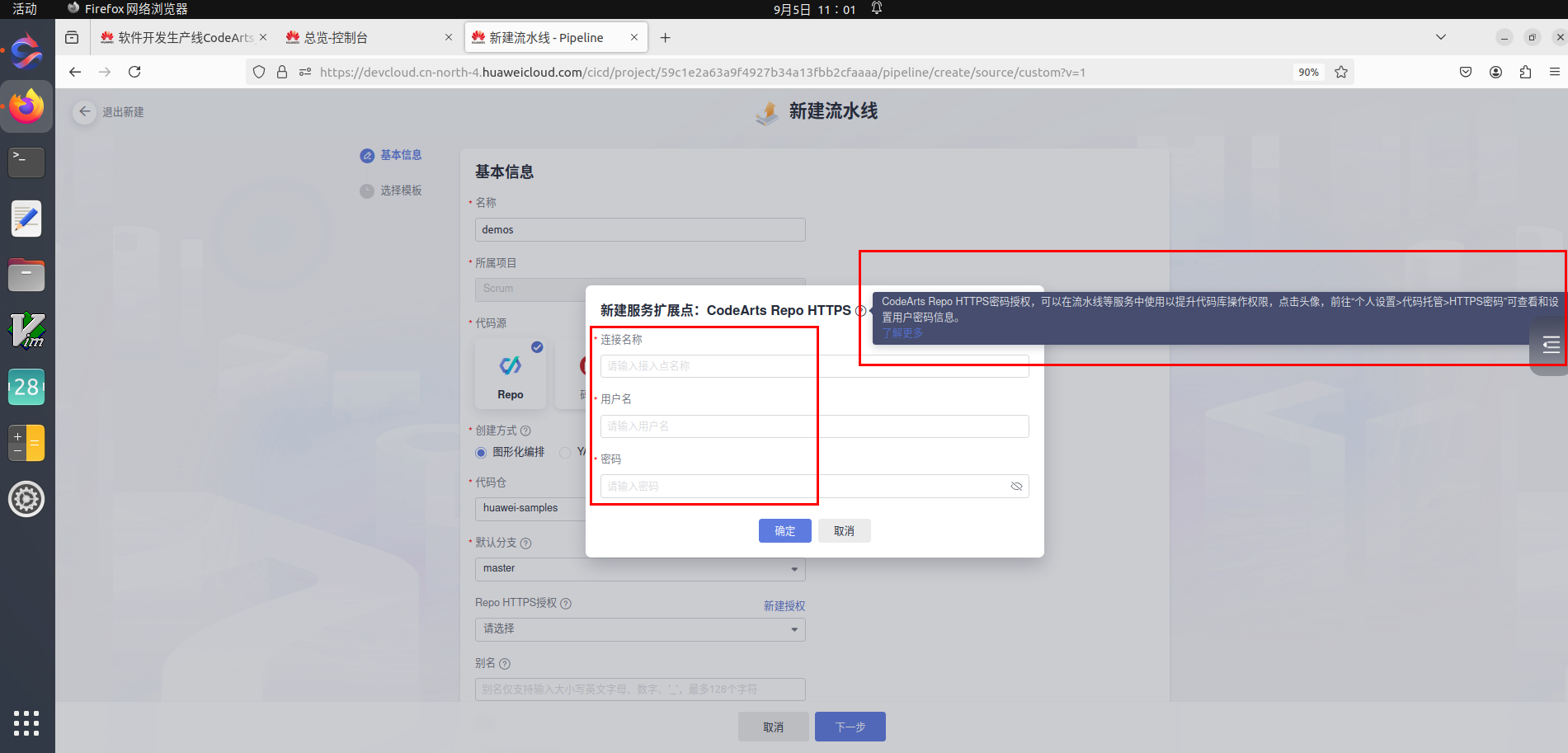Viewport: 1568px width, 753px height.
Task: Go to the 基本信息 step
Action: pyautogui.click(x=391, y=155)
